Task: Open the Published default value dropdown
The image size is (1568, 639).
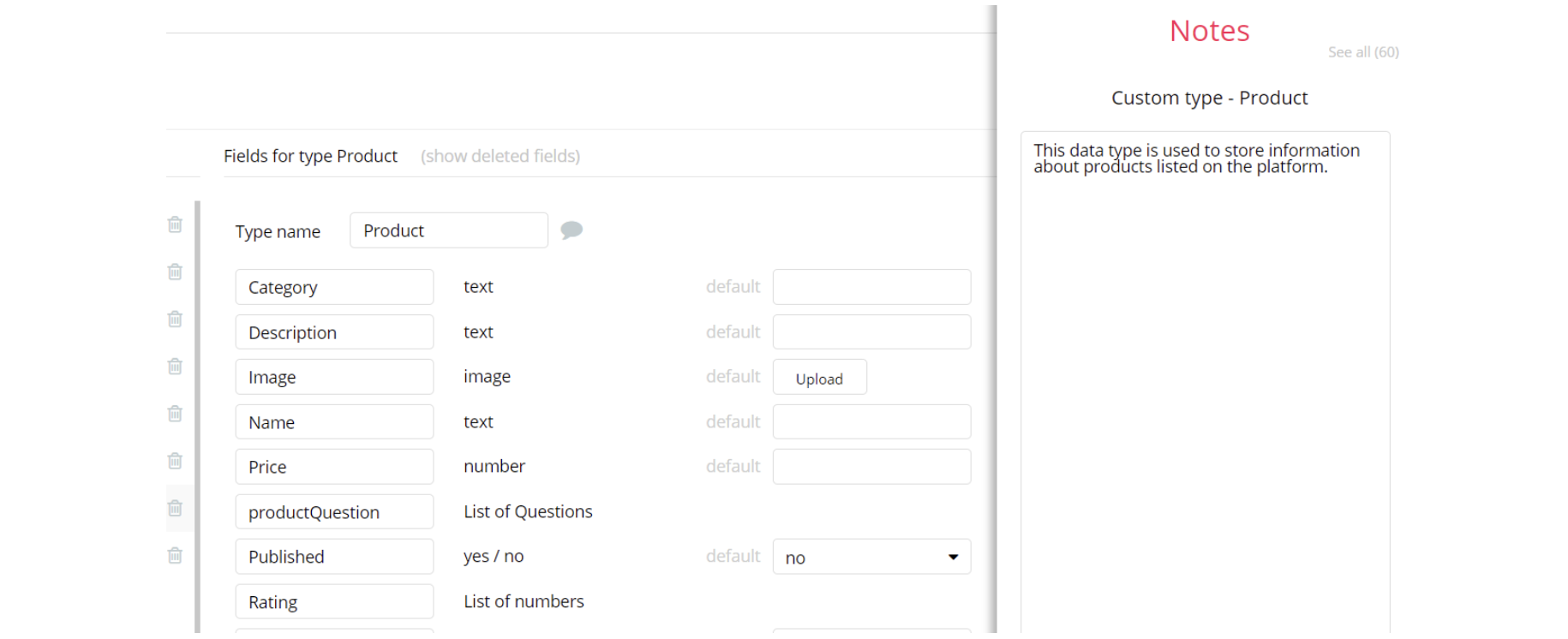Action: click(x=871, y=557)
